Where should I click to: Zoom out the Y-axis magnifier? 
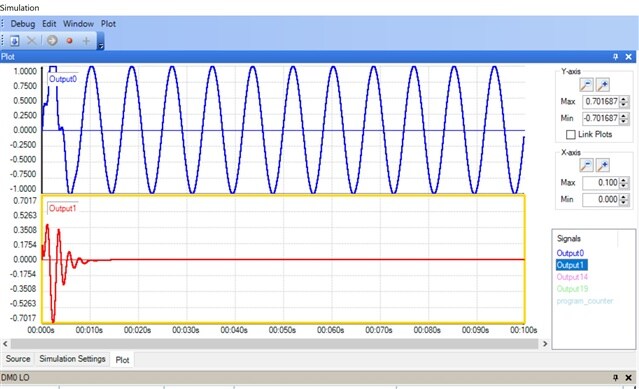[586, 85]
